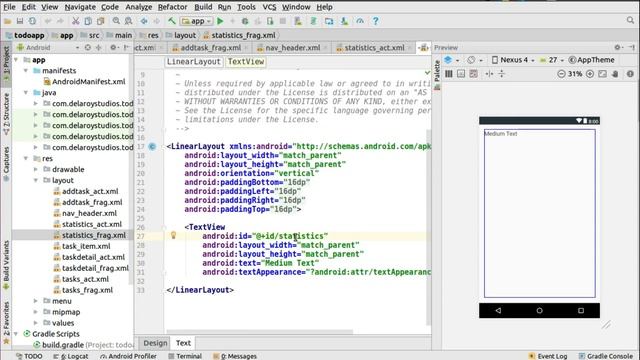Open the AppTheme theme selector

click(x=591, y=60)
